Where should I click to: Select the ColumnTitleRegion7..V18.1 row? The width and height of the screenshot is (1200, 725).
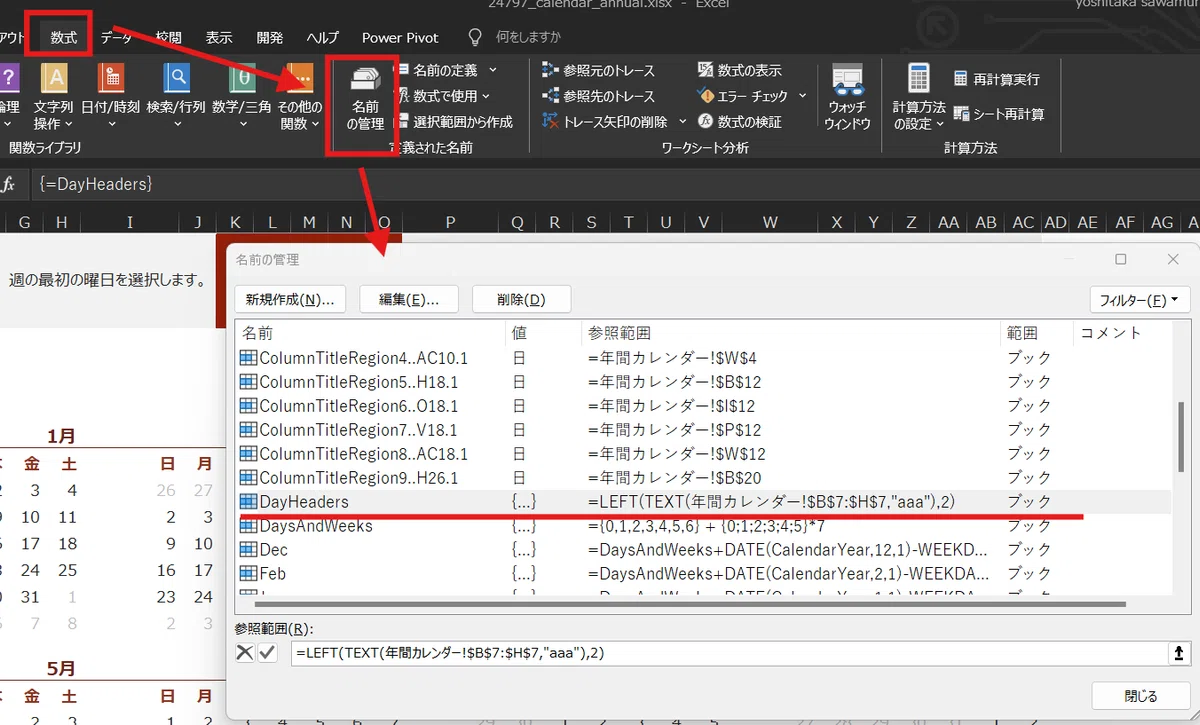click(703, 429)
